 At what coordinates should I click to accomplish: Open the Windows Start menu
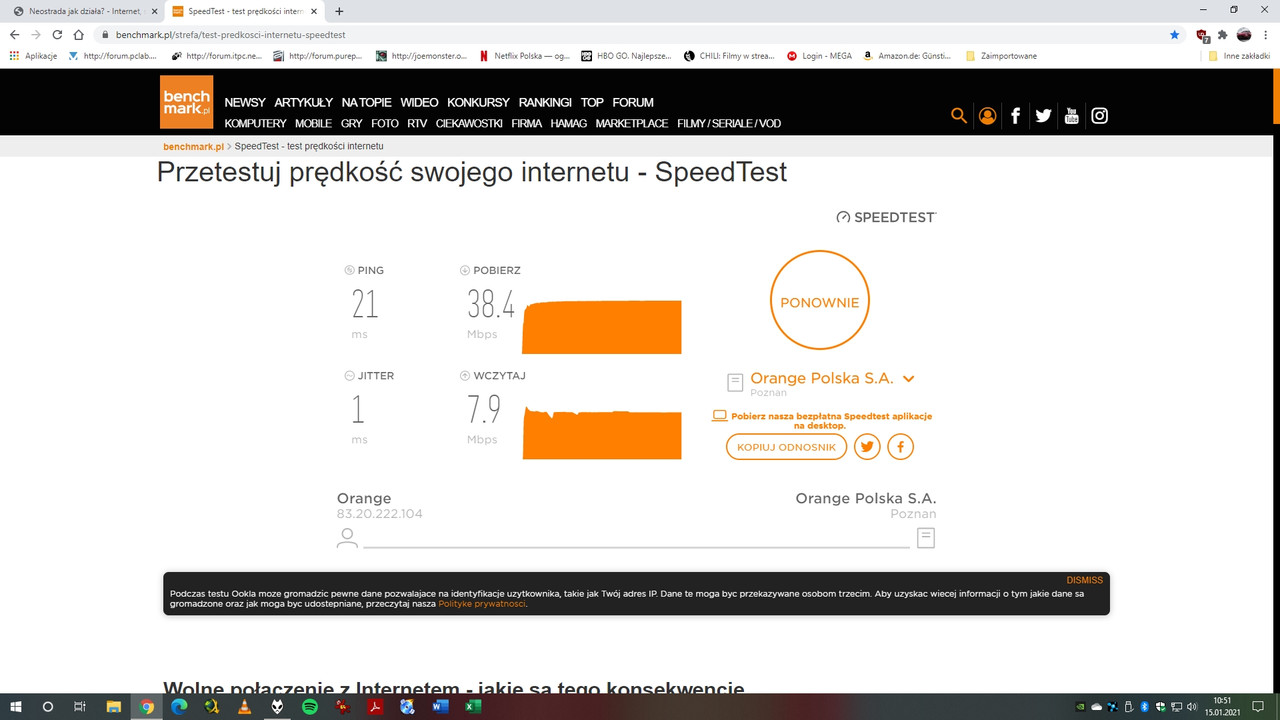pyautogui.click(x=16, y=707)
